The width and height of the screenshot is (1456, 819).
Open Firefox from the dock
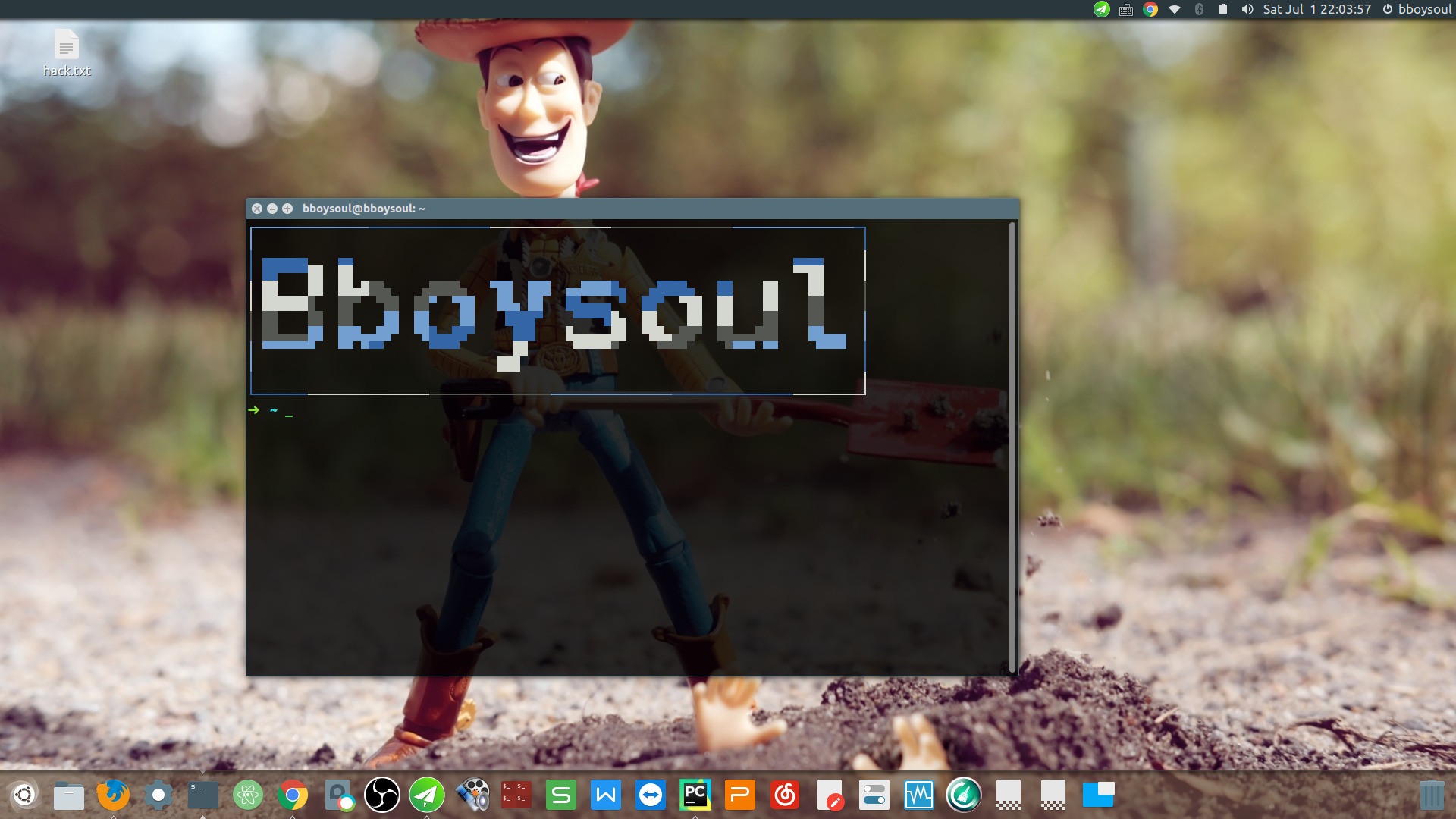113,795
